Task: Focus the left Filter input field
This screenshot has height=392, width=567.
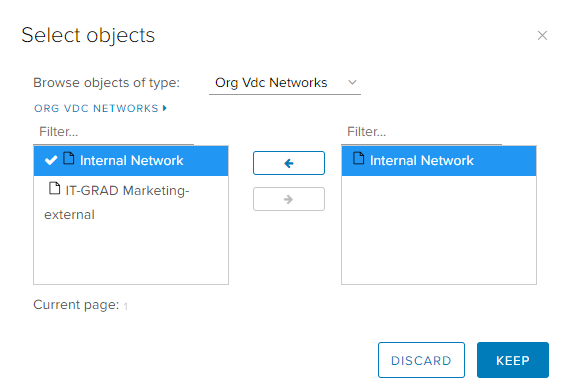Action: 114,132
